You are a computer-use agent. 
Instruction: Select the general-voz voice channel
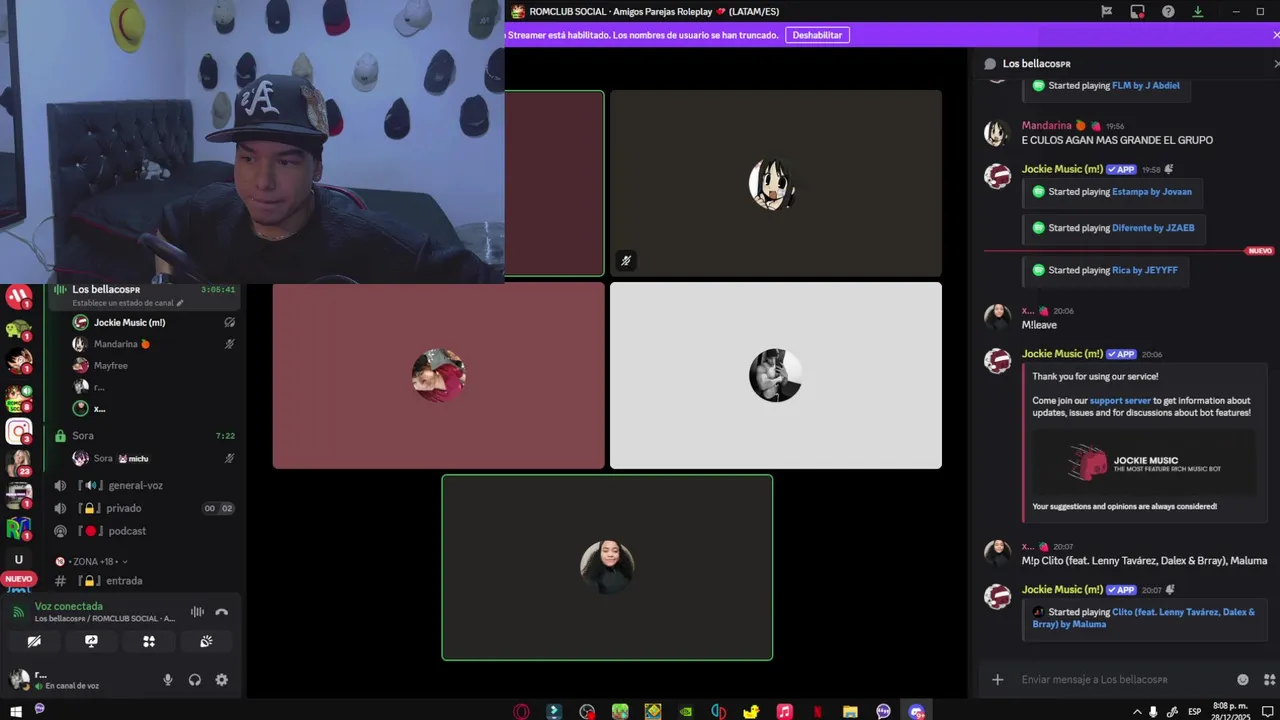[146, 486]
